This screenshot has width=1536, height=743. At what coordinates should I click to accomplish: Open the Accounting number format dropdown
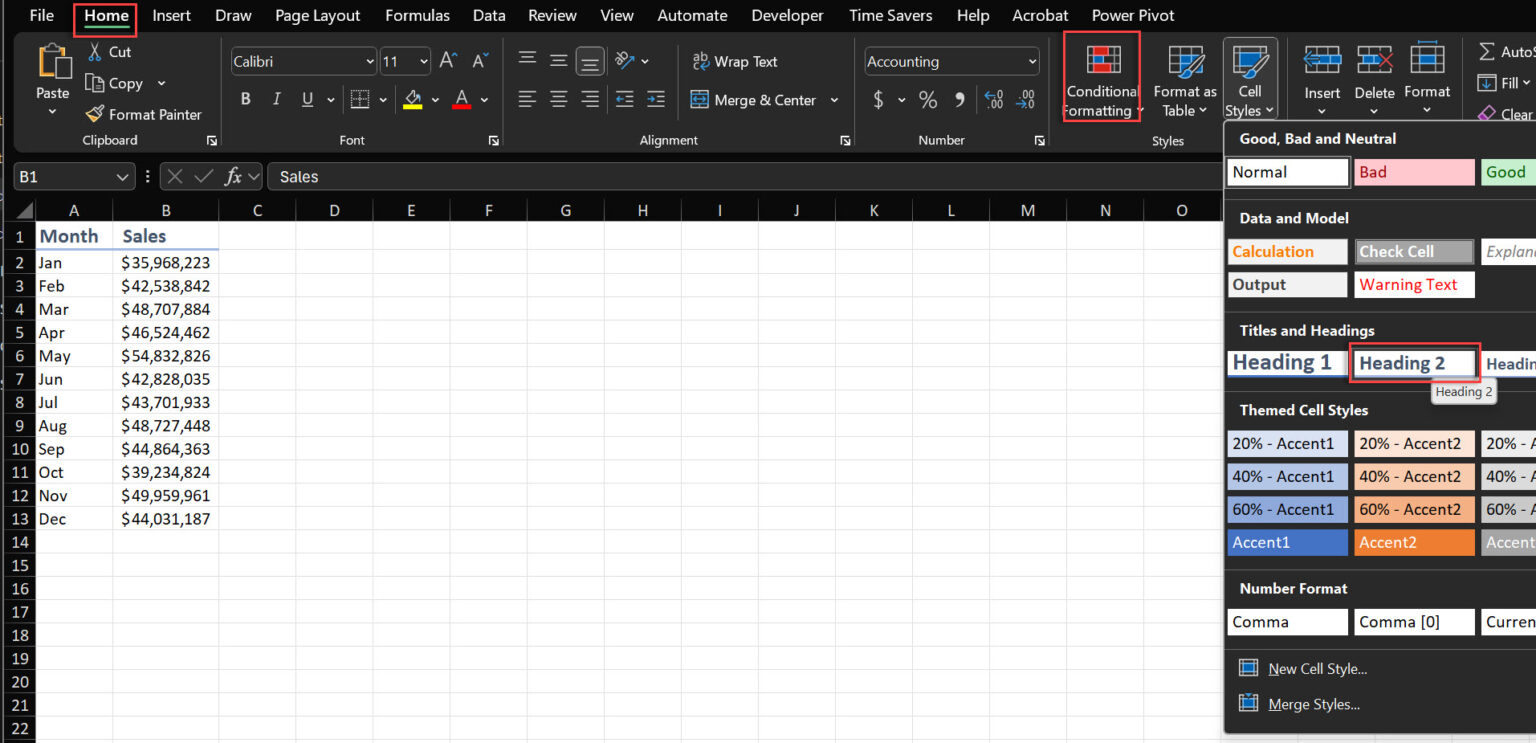1031,61
